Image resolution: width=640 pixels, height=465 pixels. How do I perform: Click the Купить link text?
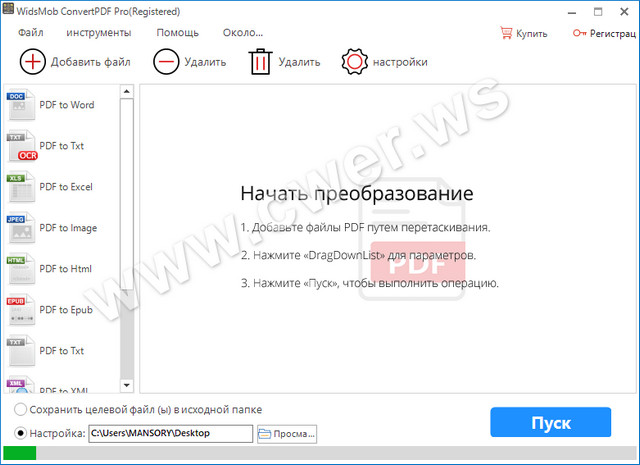[x=531, y=33]
